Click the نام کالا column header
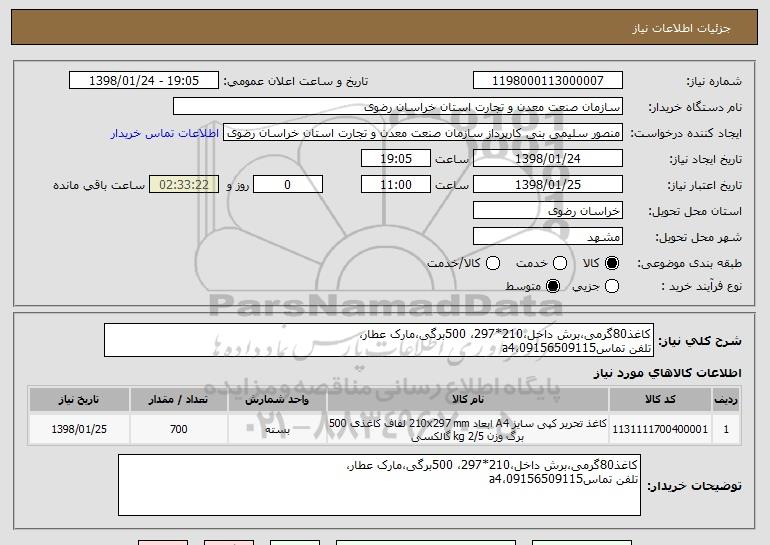770x545 pixels. (468, 399)
